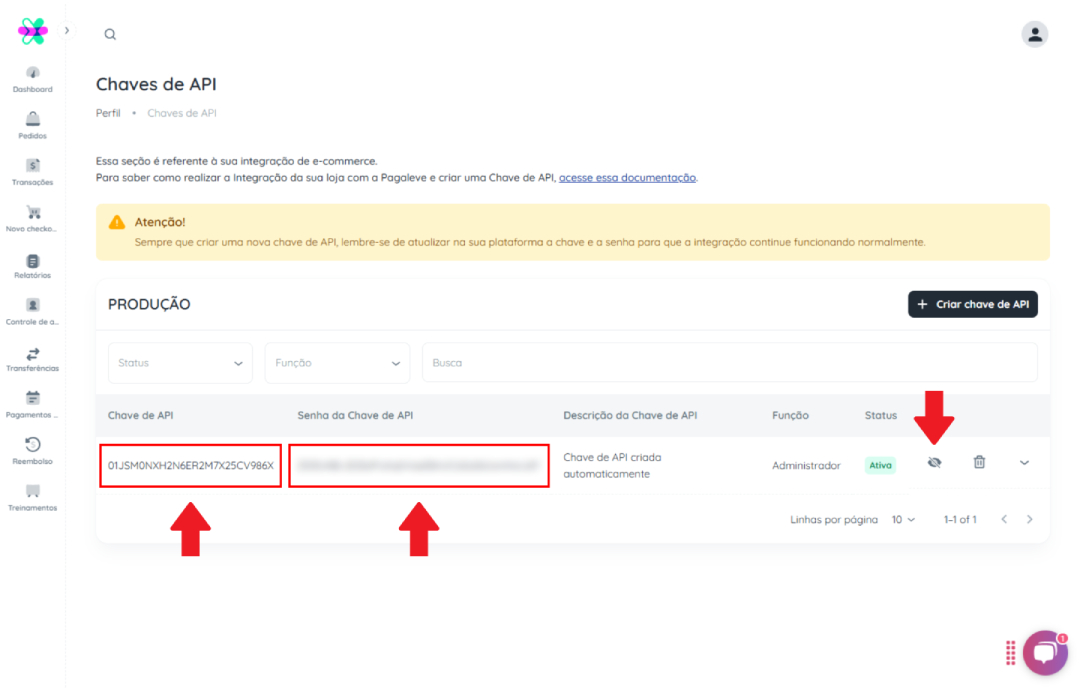Focus the Busca search field
Screen dimensions: 1080x691
[729, 363]
